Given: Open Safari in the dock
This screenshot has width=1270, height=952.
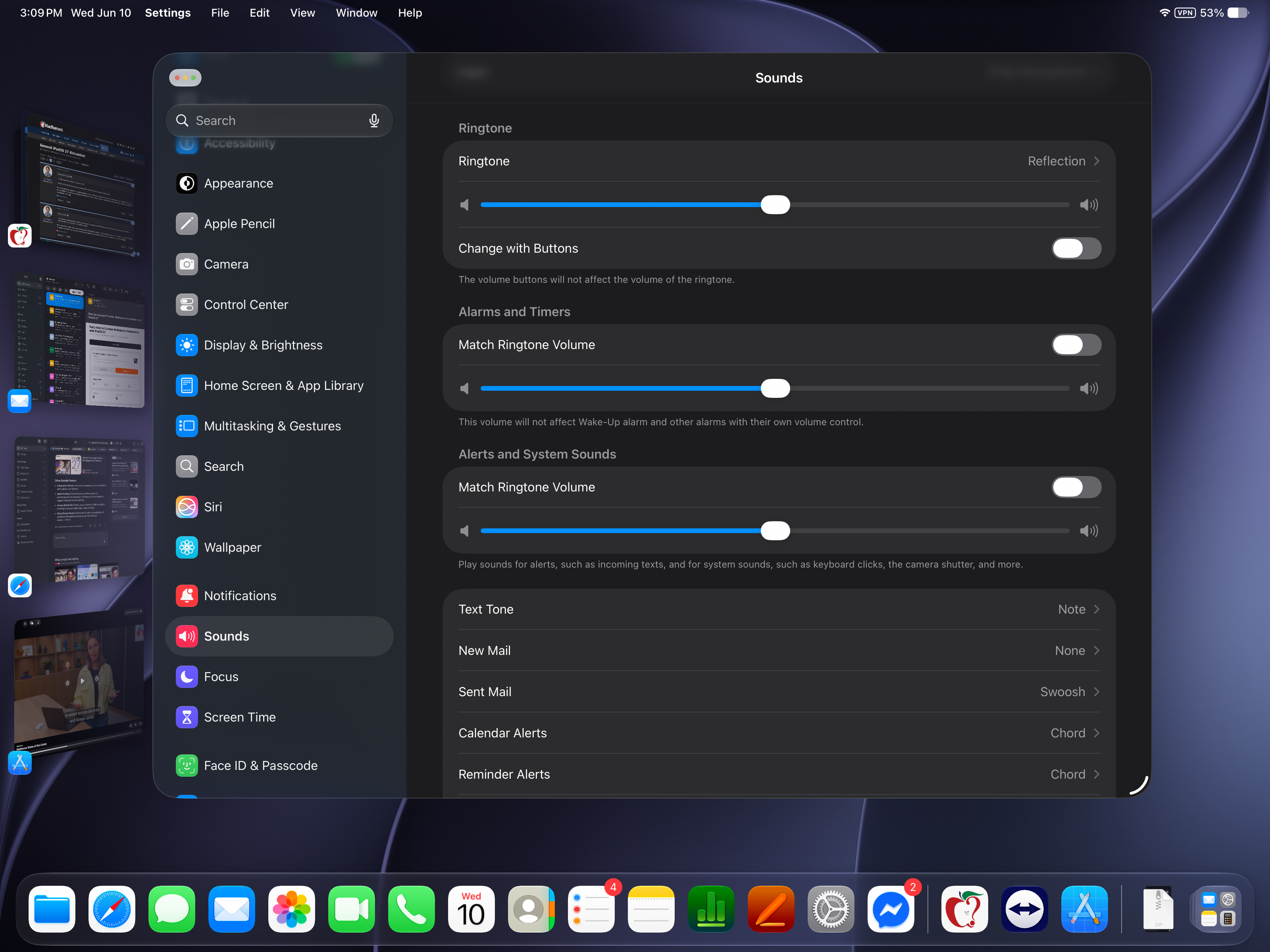Looking at the screenshot, I should 112,909.
